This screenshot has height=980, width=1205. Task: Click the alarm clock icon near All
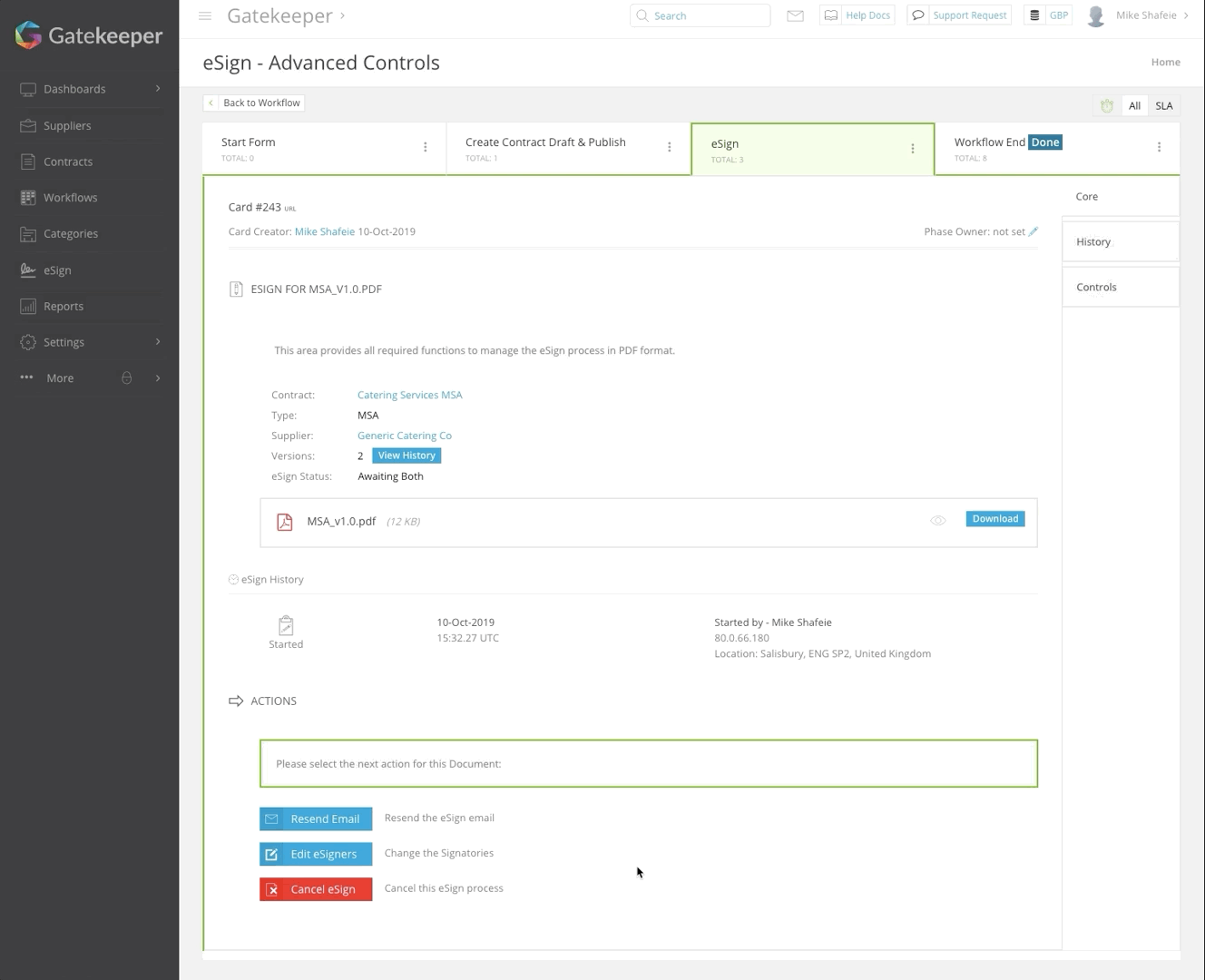[x=1107, y=106]
